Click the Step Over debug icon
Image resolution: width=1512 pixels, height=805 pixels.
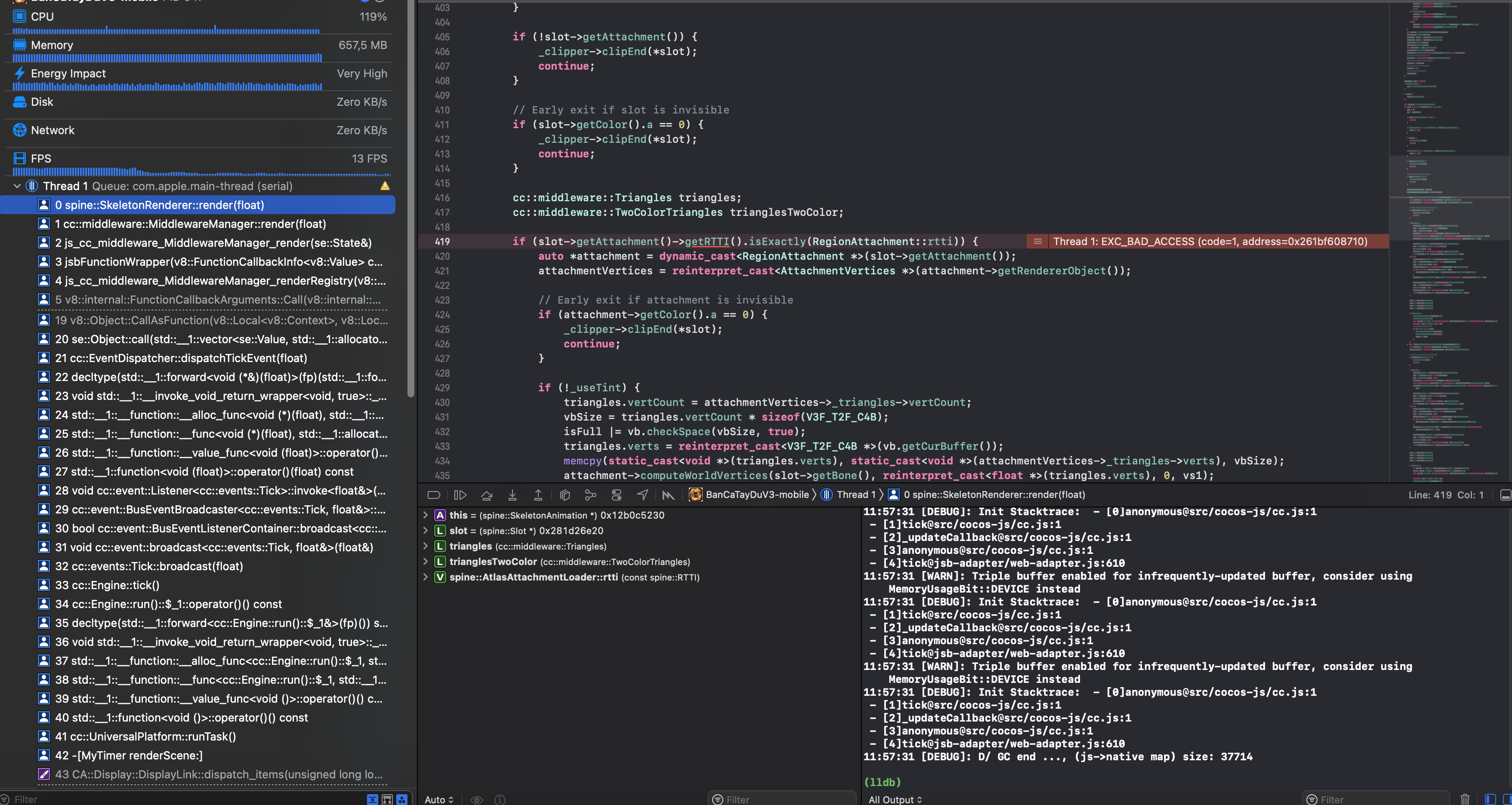(x=487, y=495)
